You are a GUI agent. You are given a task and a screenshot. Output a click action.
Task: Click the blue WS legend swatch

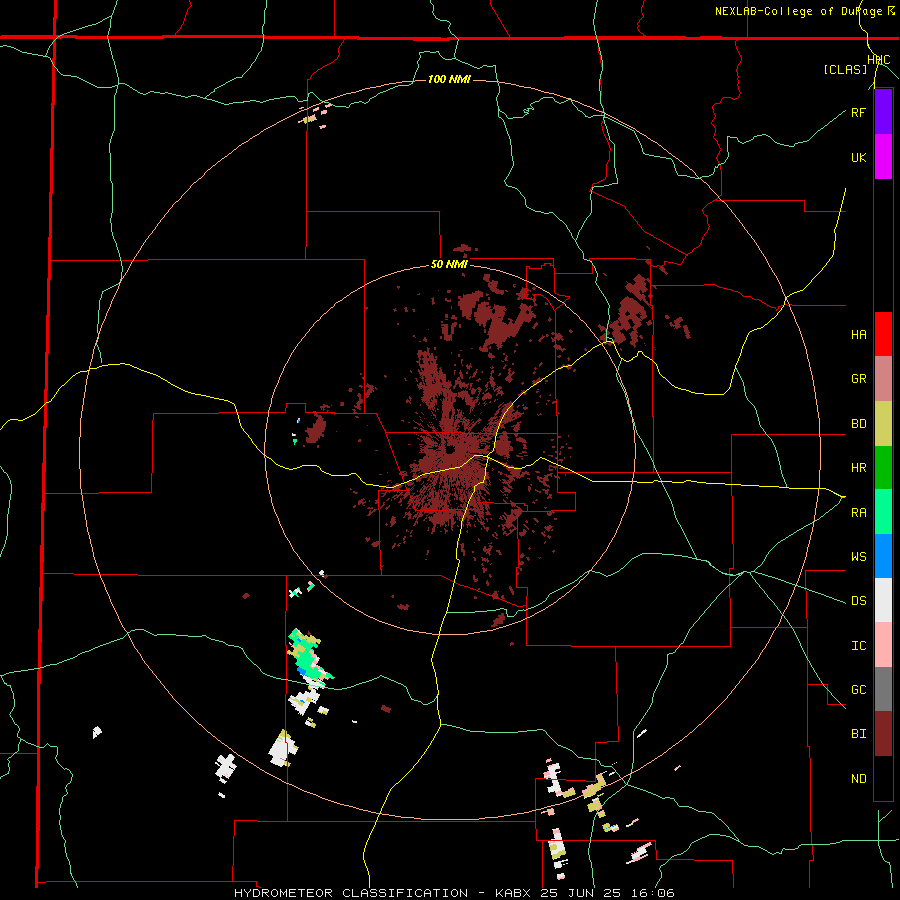coord(883,556)
